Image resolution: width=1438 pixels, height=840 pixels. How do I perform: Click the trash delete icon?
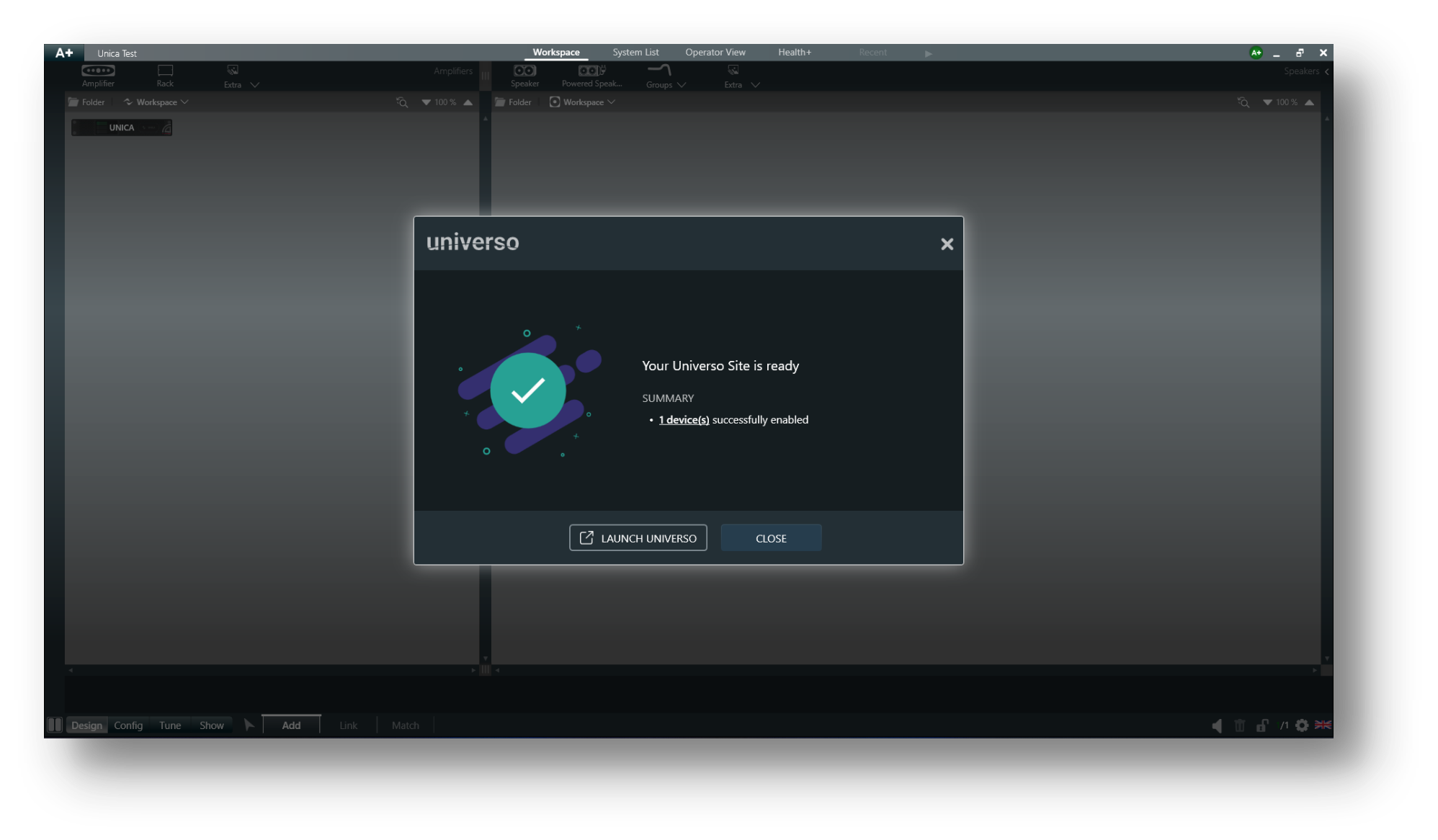pos(1240,725)
